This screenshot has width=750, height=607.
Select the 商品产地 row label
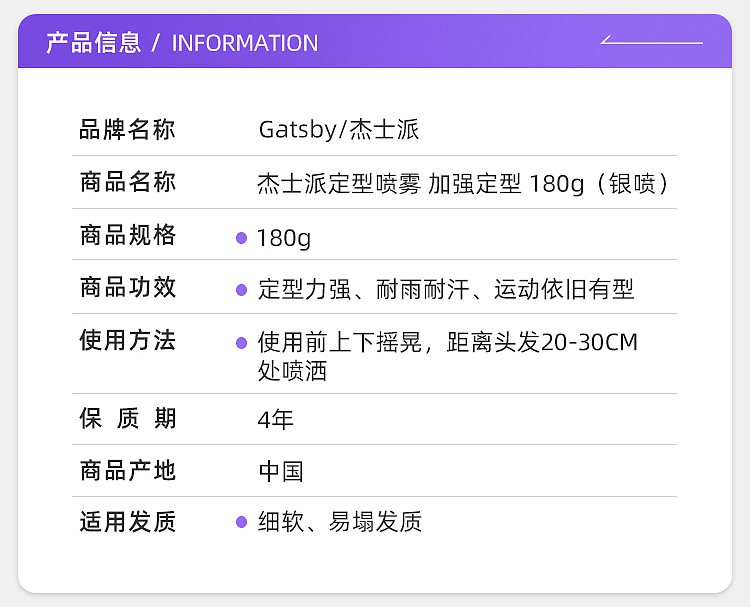pos(128,471)
